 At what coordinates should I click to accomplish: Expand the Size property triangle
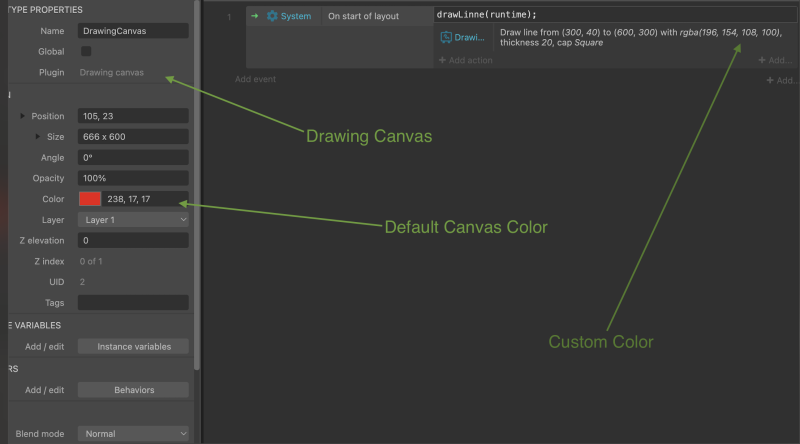[x=38, y=137]
